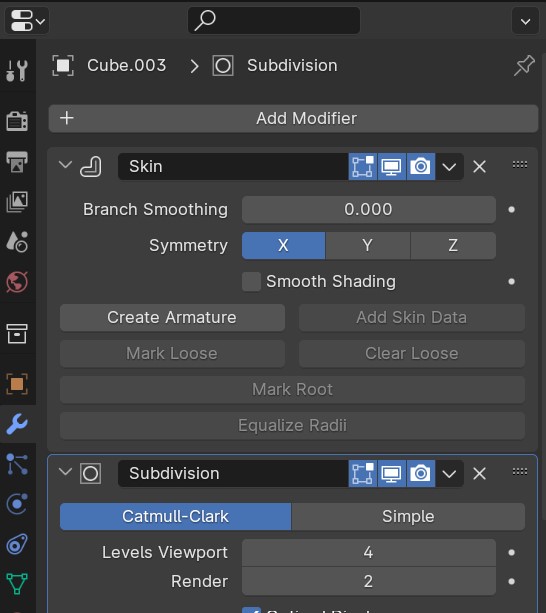
Task: Click the Cube.003 object icon in breadcrumb
Action: coord(63,65)
